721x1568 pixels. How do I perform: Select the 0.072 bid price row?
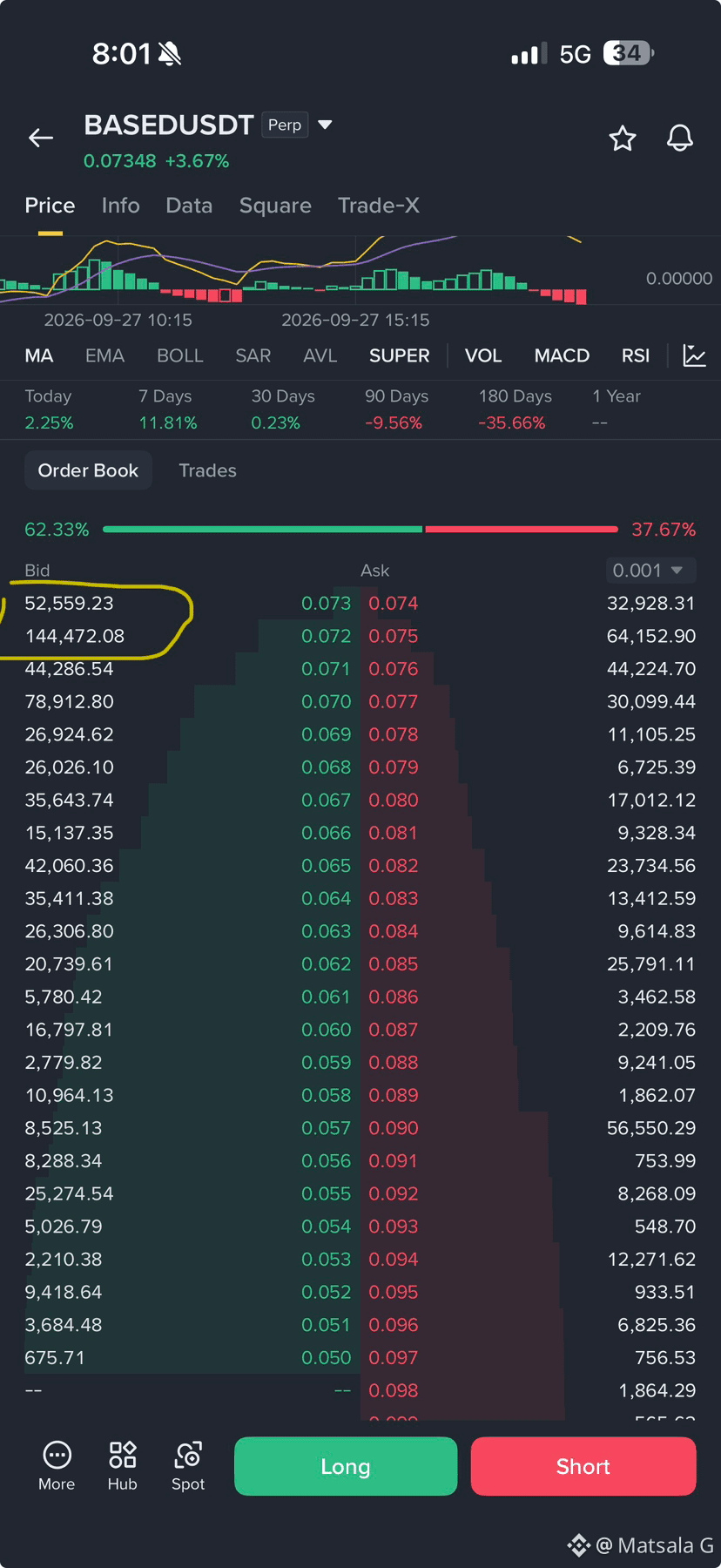(x=188, y=636)
